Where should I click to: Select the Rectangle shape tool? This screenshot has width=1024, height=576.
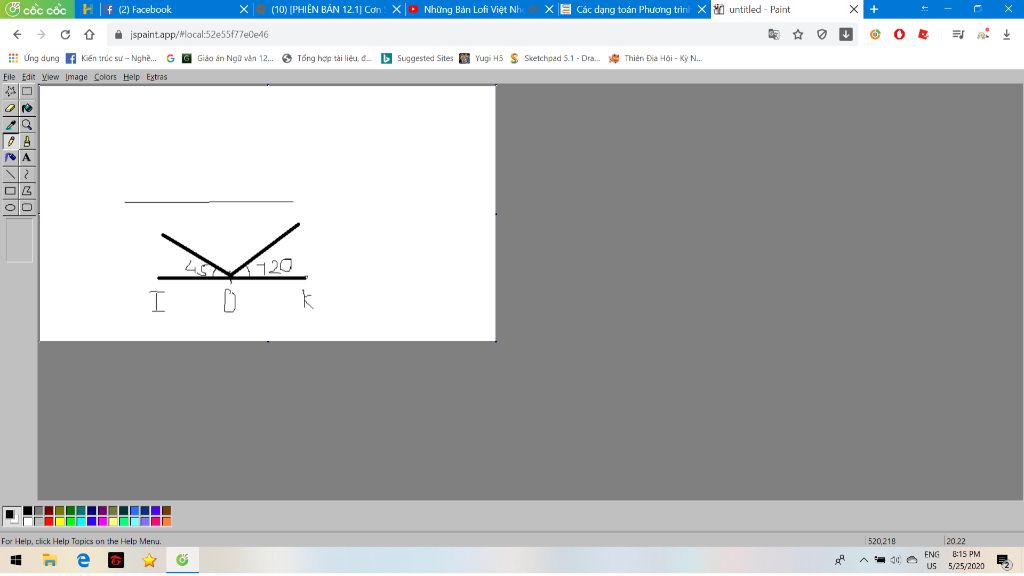10,191
